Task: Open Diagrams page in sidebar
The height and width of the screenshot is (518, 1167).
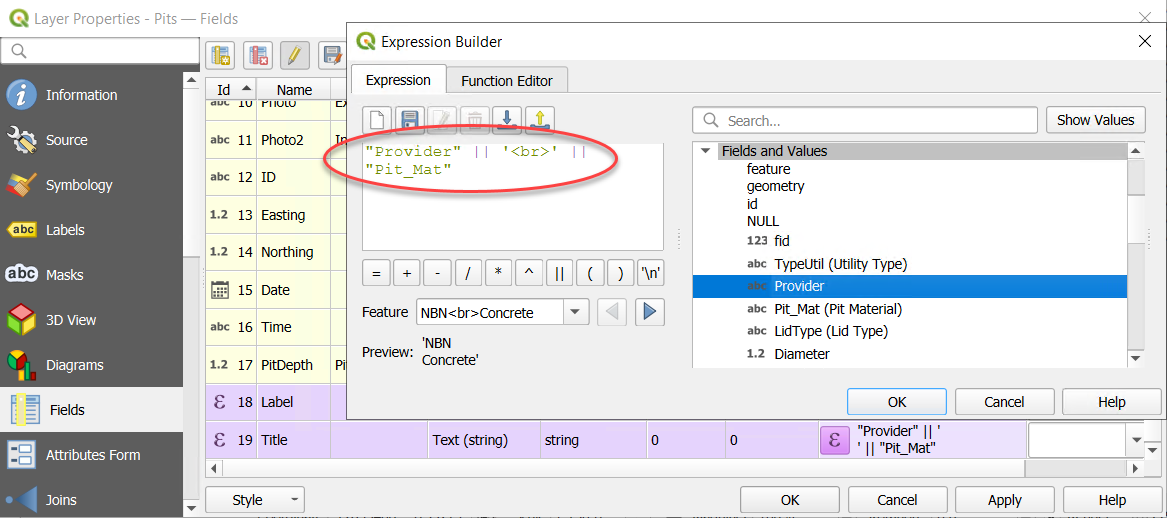Action: point(92,365)
